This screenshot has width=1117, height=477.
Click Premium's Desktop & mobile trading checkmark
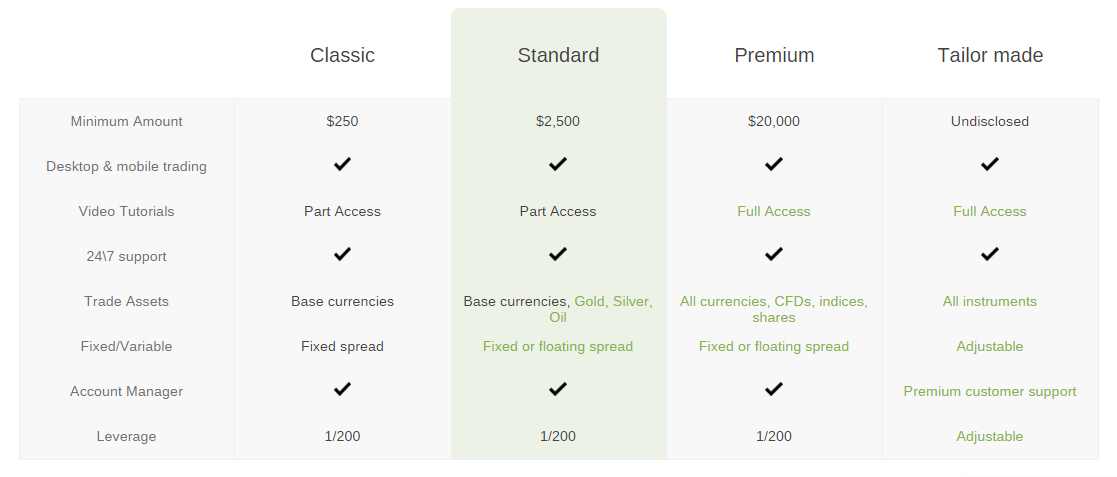(774, 164)
